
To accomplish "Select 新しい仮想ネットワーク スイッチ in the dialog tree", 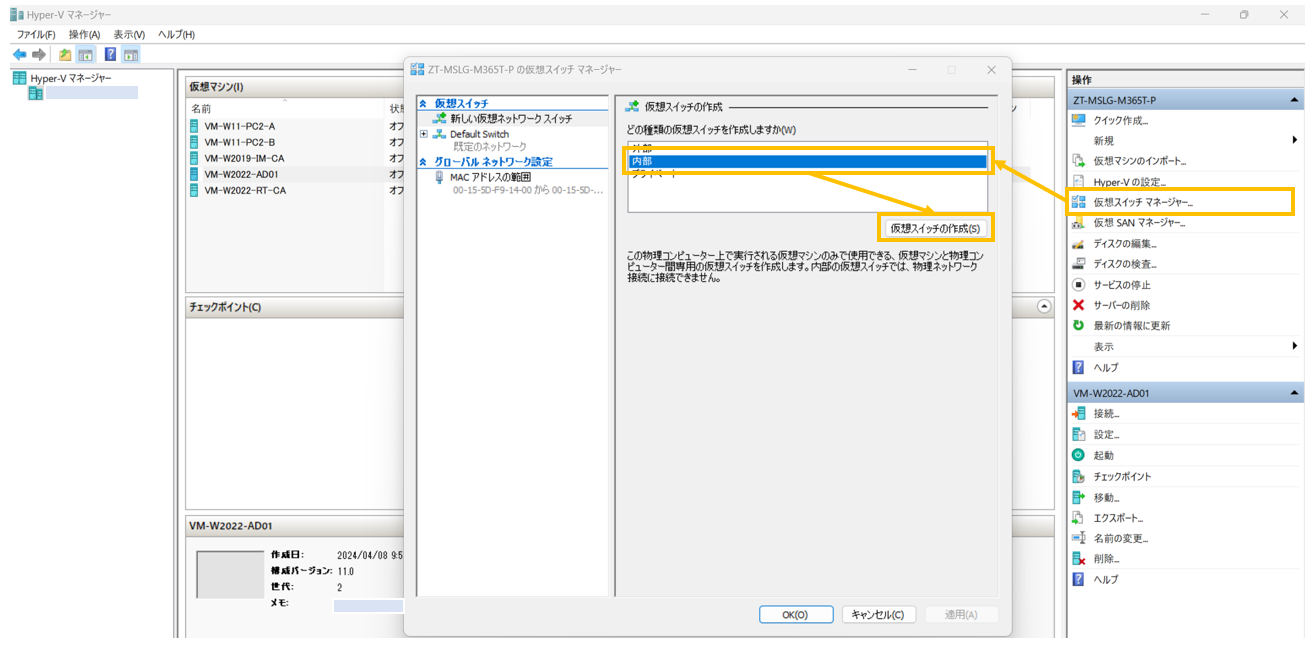I will pos(511,119).
